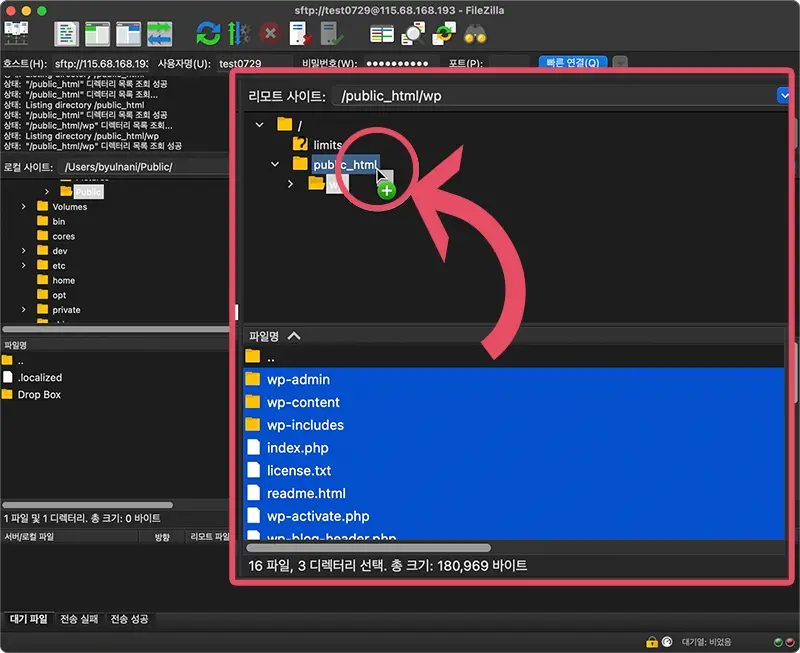This screenshot has height=653, width=800.
Task: Expand the Volumes folder in local tree
Action: (x=23, y=207)
